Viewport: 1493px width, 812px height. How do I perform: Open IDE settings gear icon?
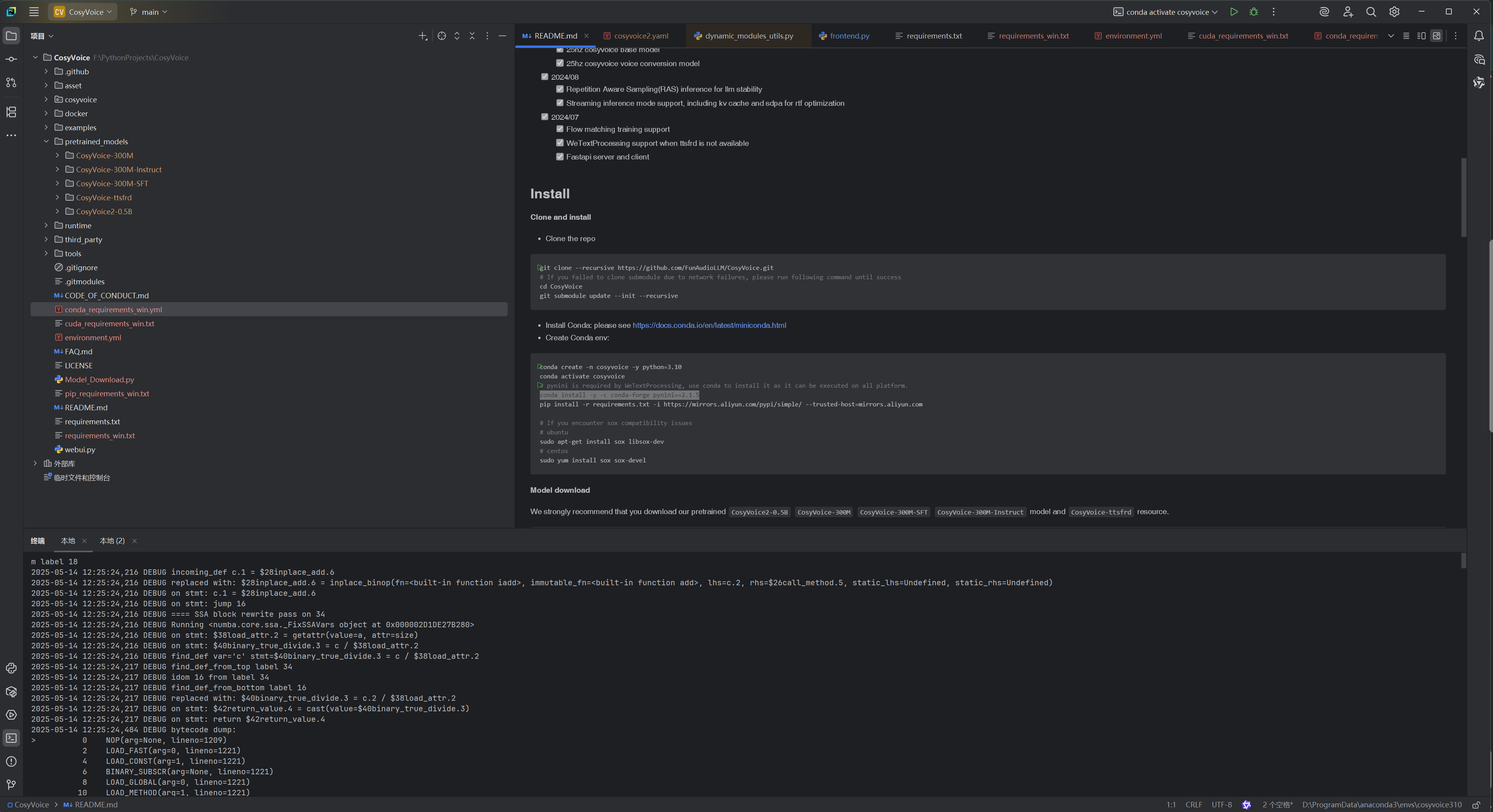pyautogui.click(x=1394, y=12)
